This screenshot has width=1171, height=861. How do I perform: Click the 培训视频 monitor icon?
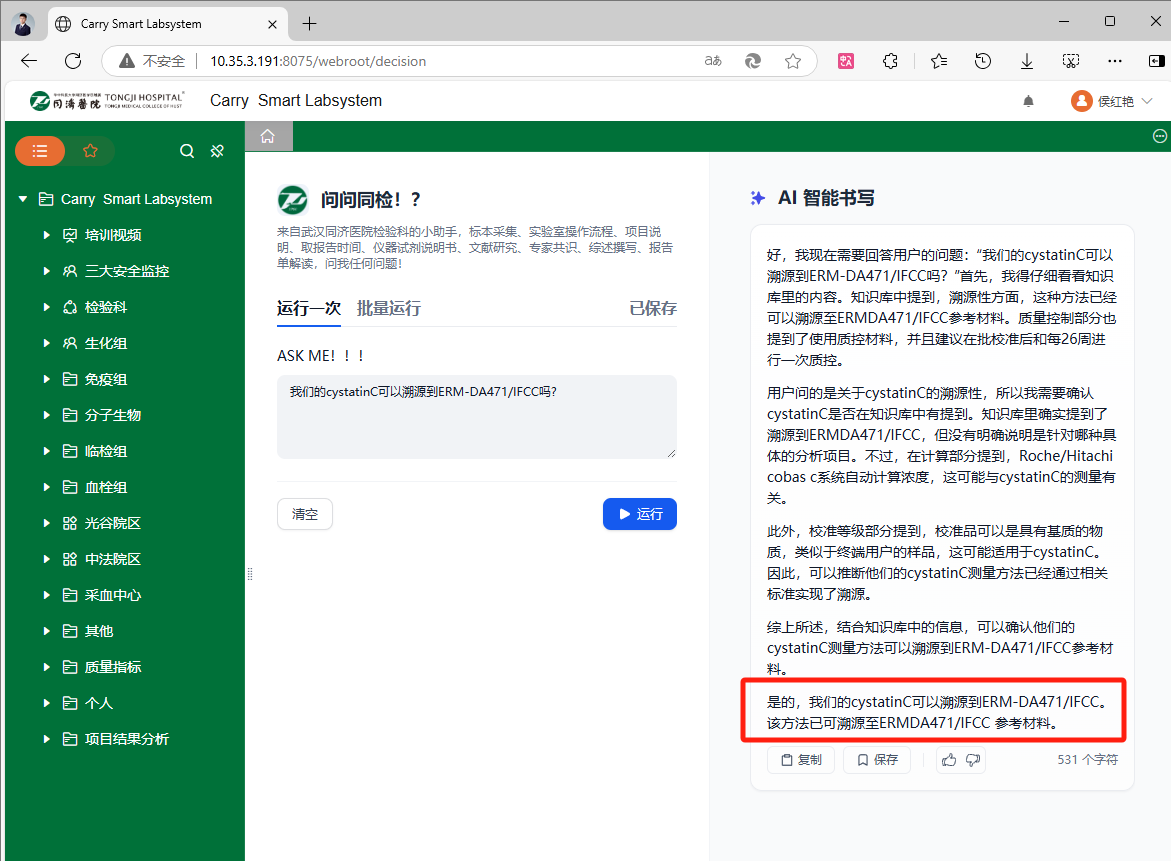tap(69, 235)
